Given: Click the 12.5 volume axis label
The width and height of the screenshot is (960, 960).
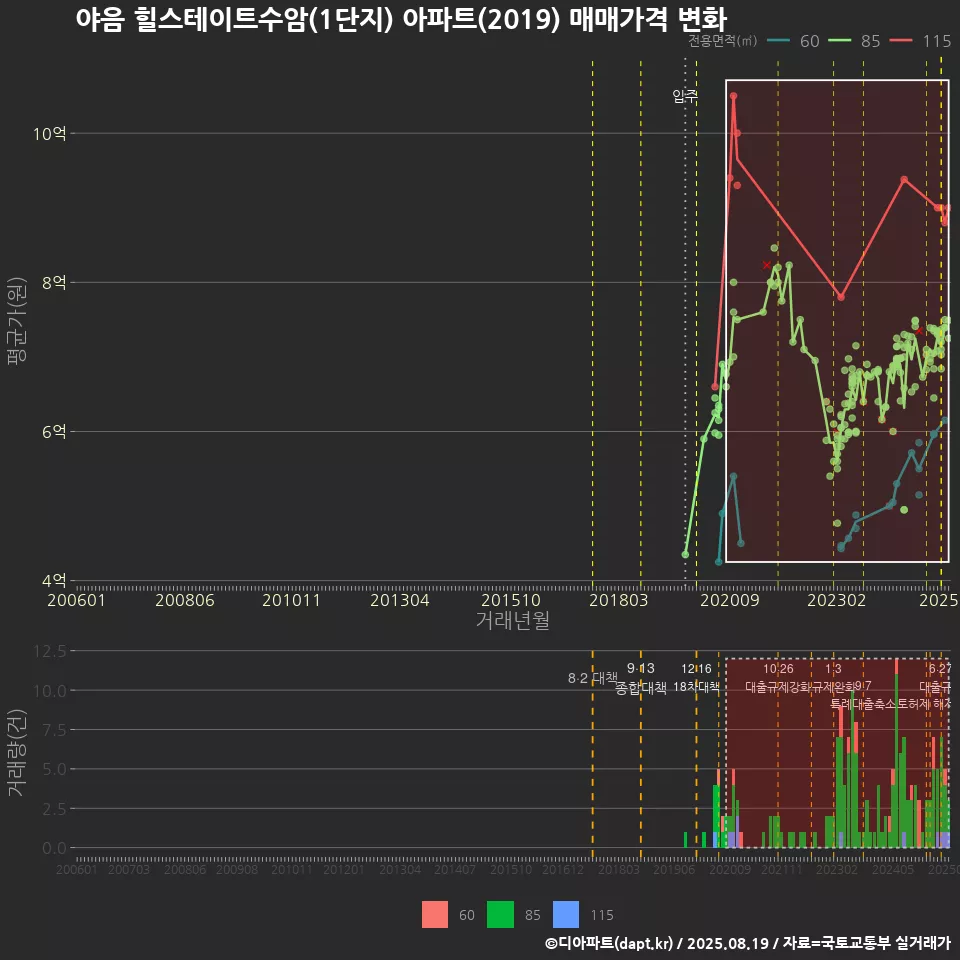Looking at the screenshot, I should click(x=50, y=651).
